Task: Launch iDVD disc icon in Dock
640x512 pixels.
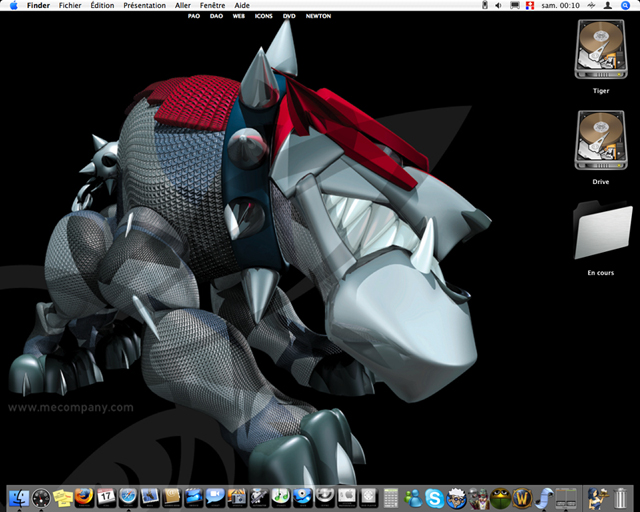Action: tap(303, 498)
